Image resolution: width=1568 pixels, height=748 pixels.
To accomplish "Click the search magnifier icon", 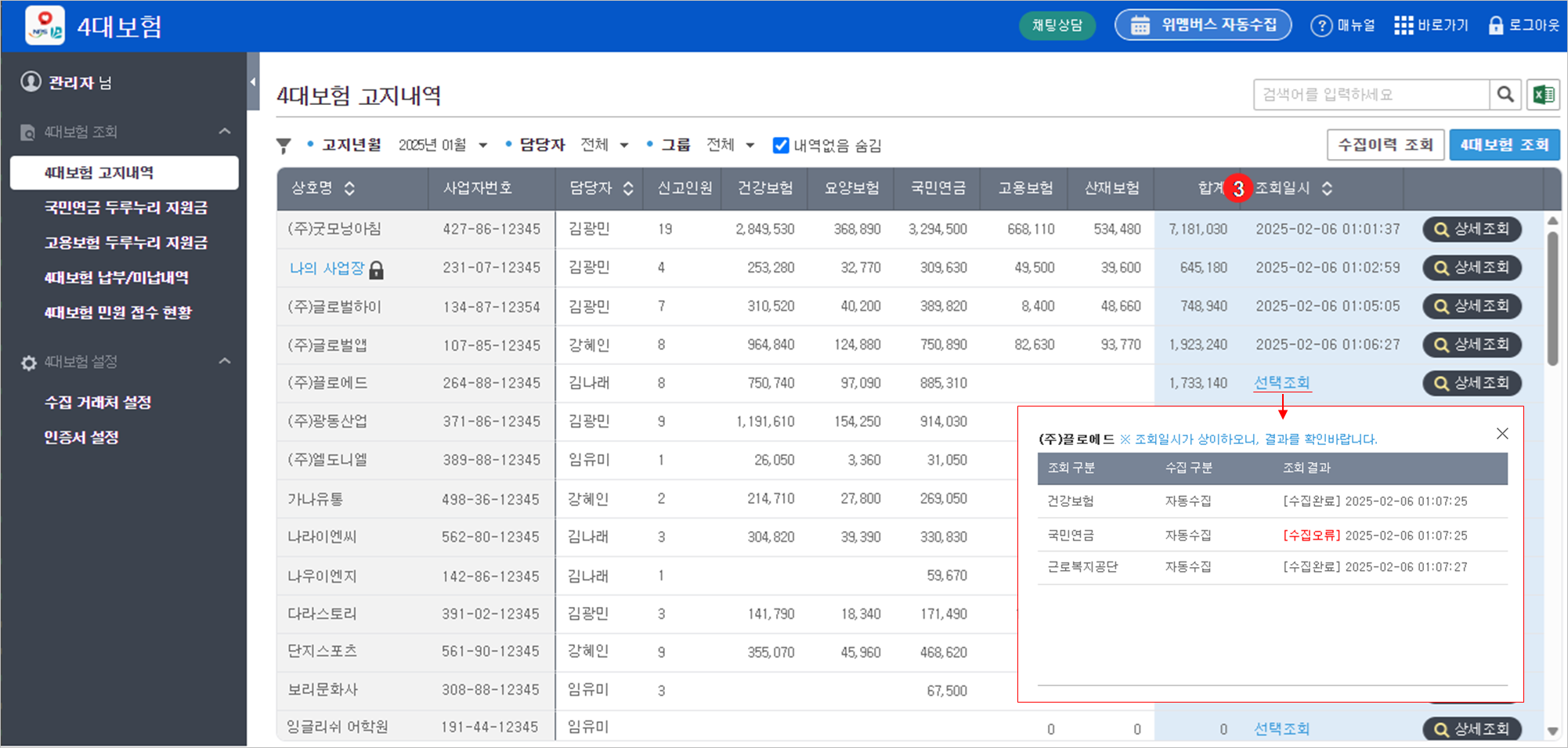I will [1505, 95].
